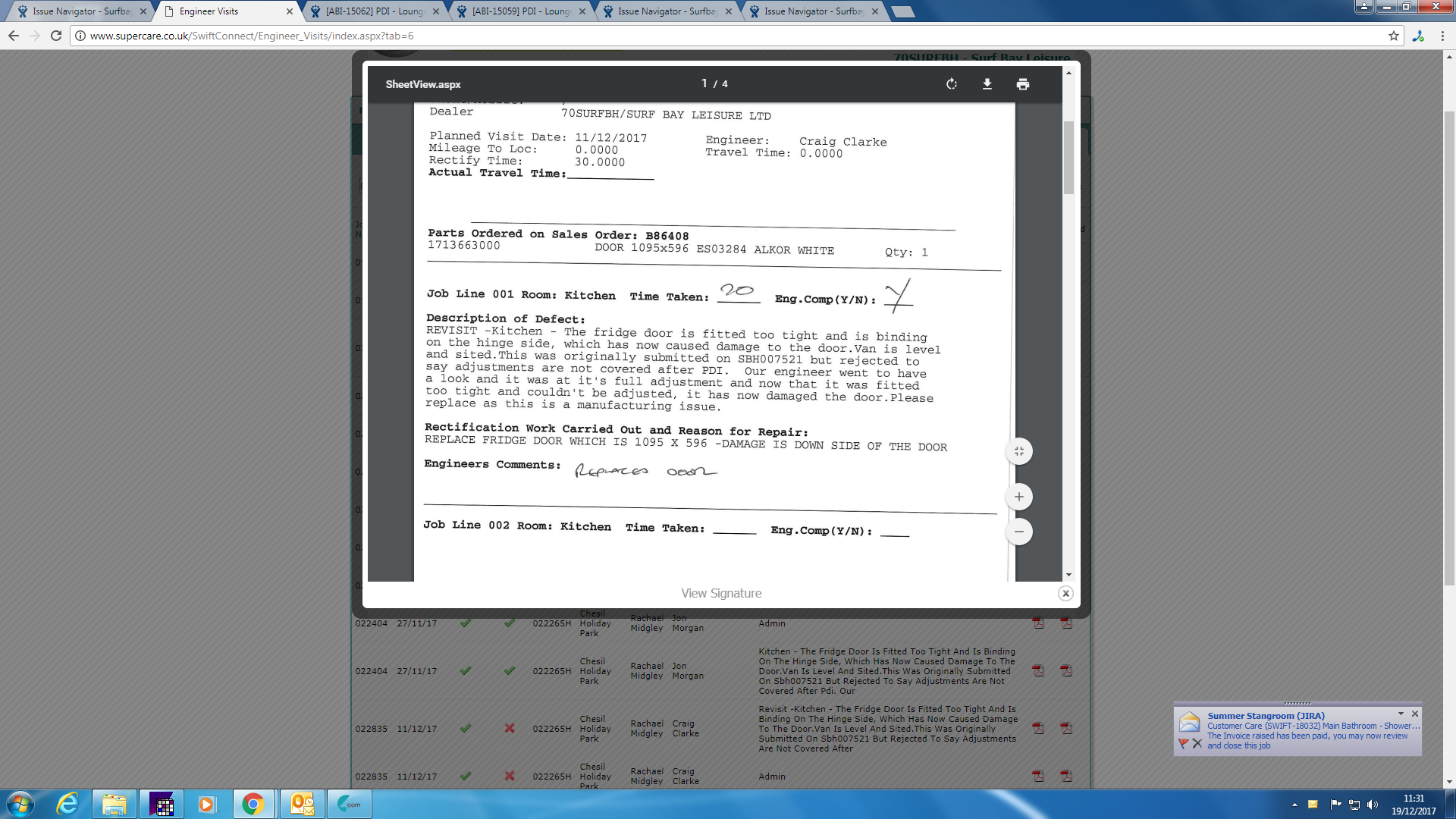Switch to ABI-15059 PDI tab
The width and height of the screenshot is (1456, 819).
[x=521, y=11]
